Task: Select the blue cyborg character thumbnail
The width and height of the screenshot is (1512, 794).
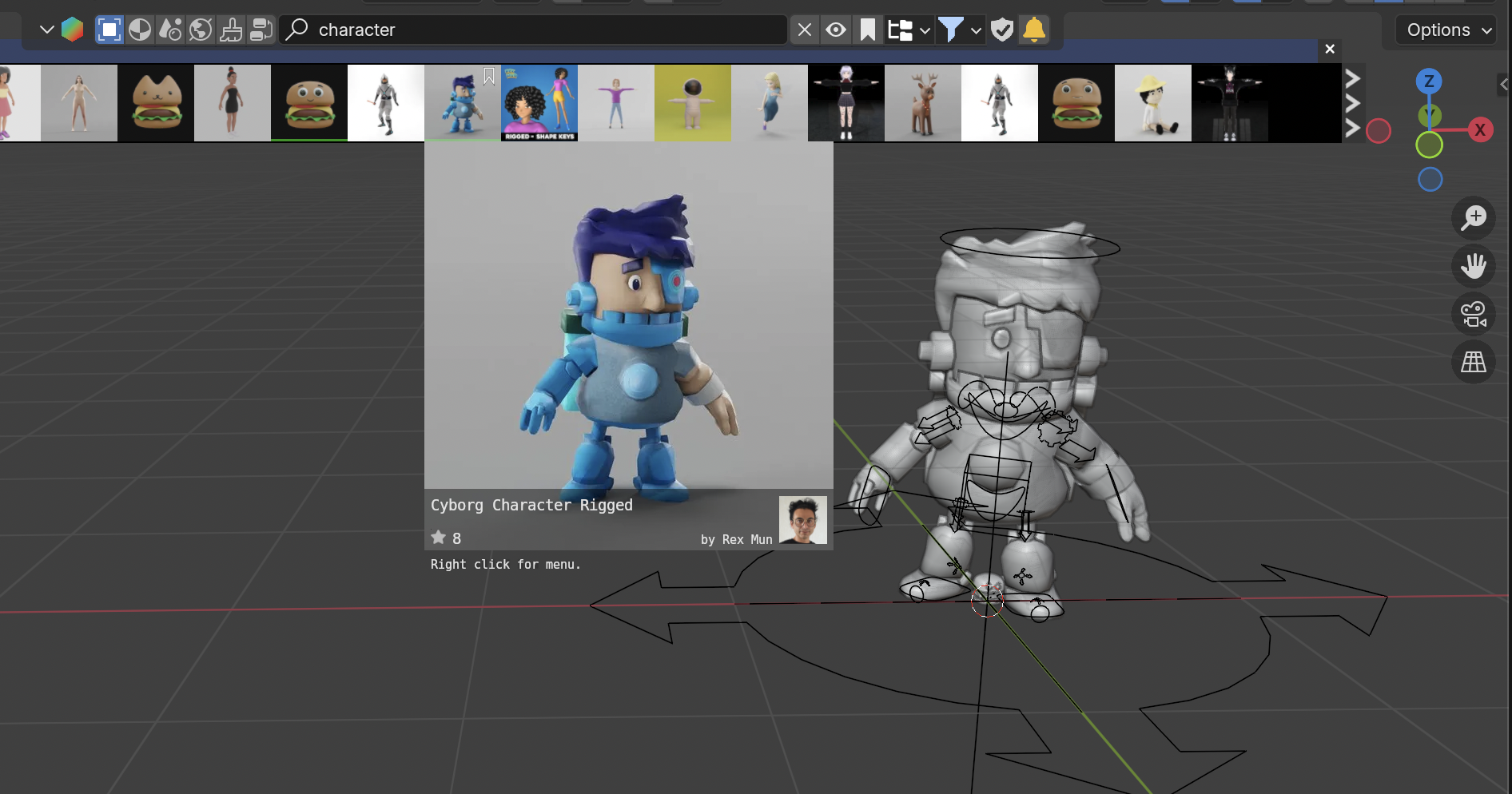Action: 463,103
